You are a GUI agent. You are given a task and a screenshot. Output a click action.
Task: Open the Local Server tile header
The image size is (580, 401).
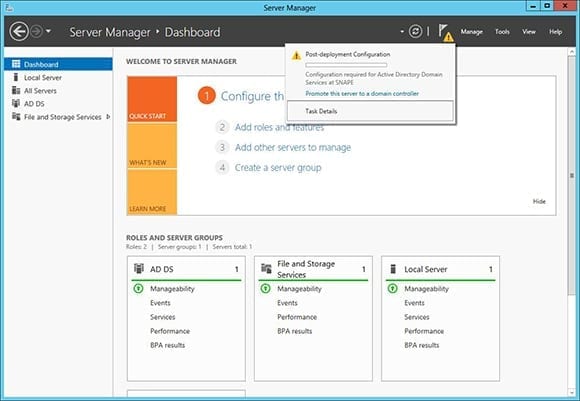441,269
